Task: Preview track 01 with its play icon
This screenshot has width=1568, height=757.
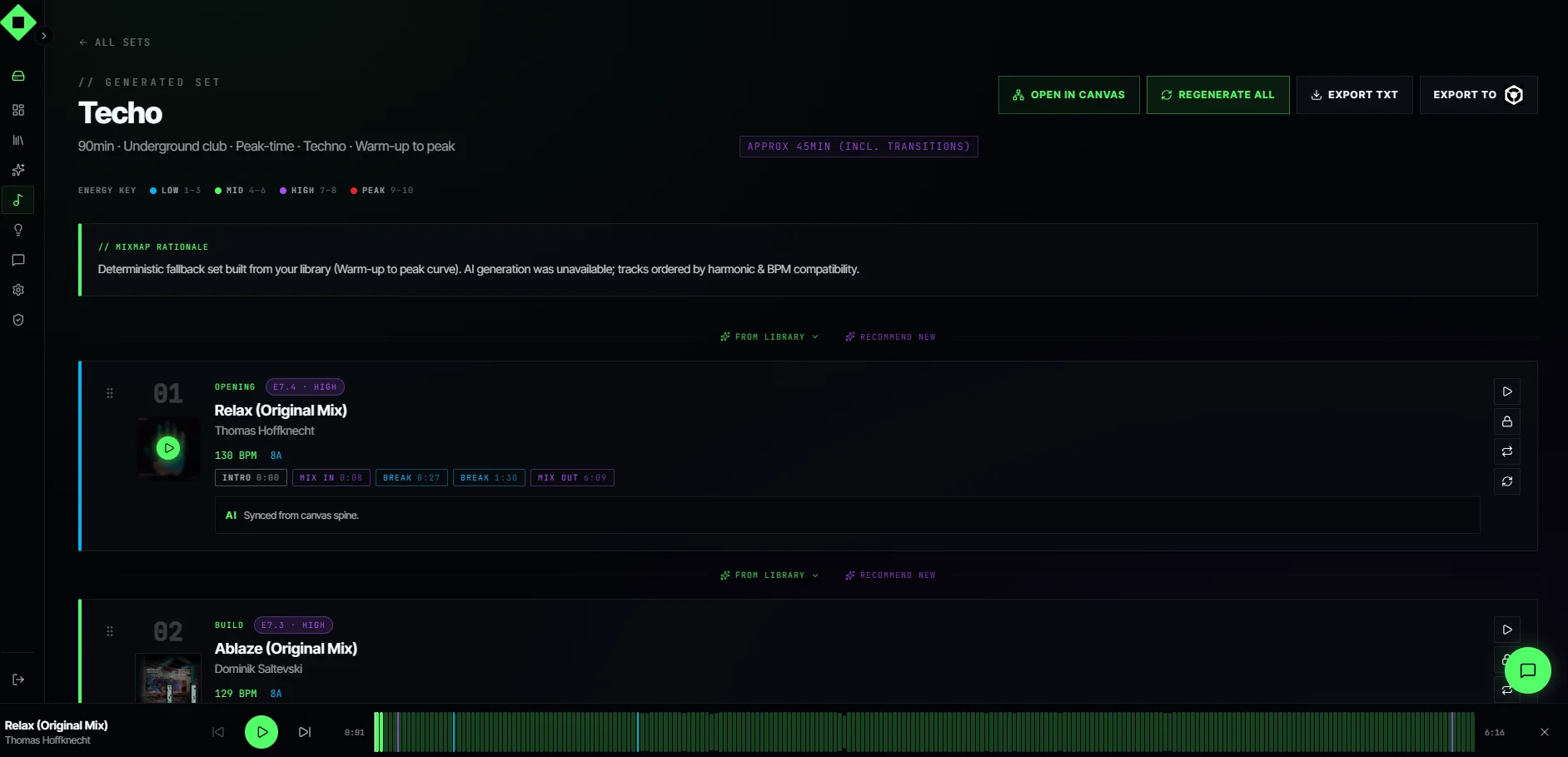Action: coord(1507,391)
